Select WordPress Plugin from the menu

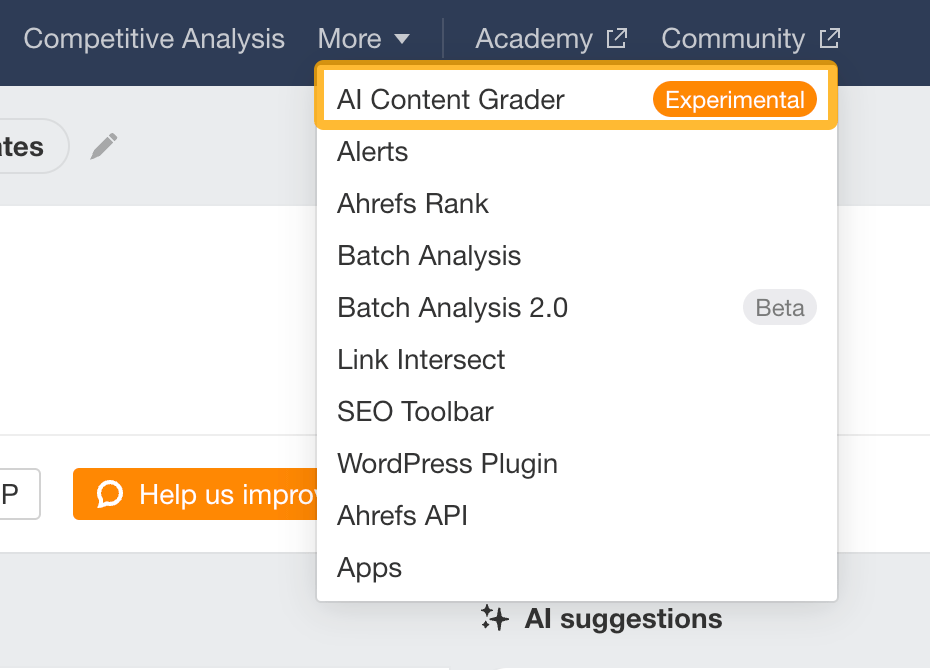(447, 463)
